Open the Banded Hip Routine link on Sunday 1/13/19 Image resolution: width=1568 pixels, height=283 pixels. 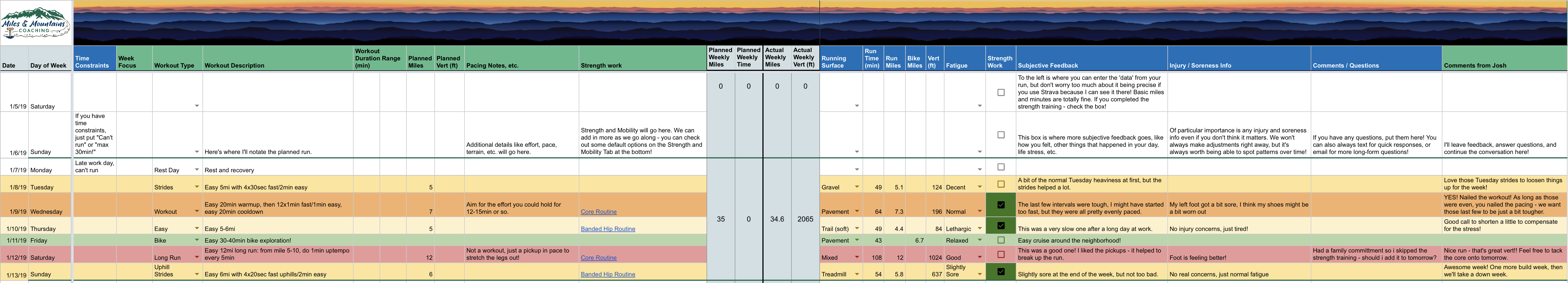[608, 274]
